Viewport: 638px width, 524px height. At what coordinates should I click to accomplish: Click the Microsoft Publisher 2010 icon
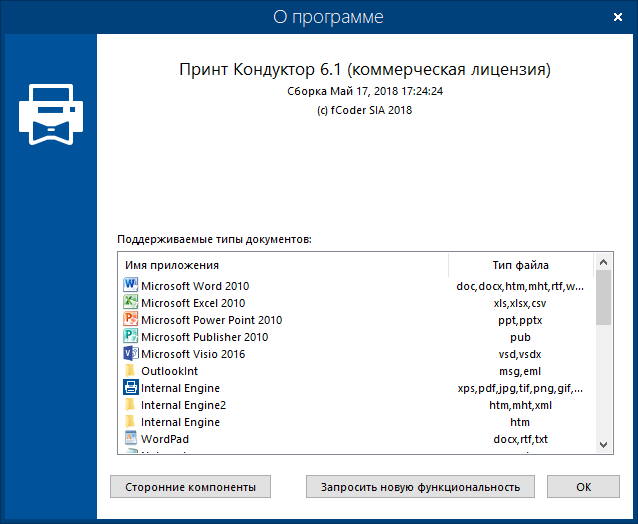coord(130,337)
